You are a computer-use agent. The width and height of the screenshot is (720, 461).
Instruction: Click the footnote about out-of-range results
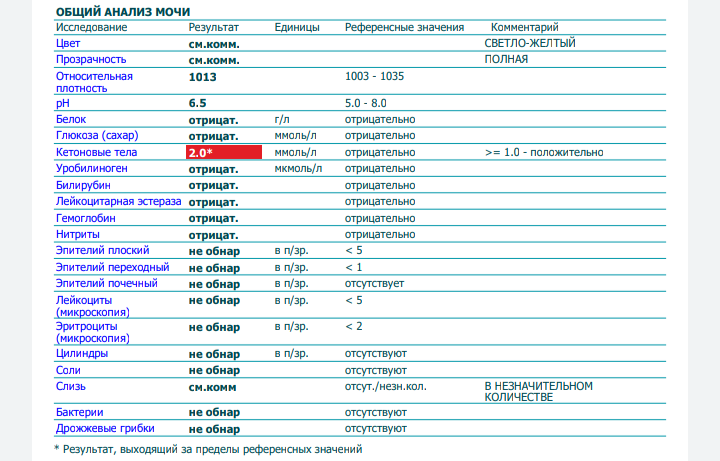[x=207, y=449]
